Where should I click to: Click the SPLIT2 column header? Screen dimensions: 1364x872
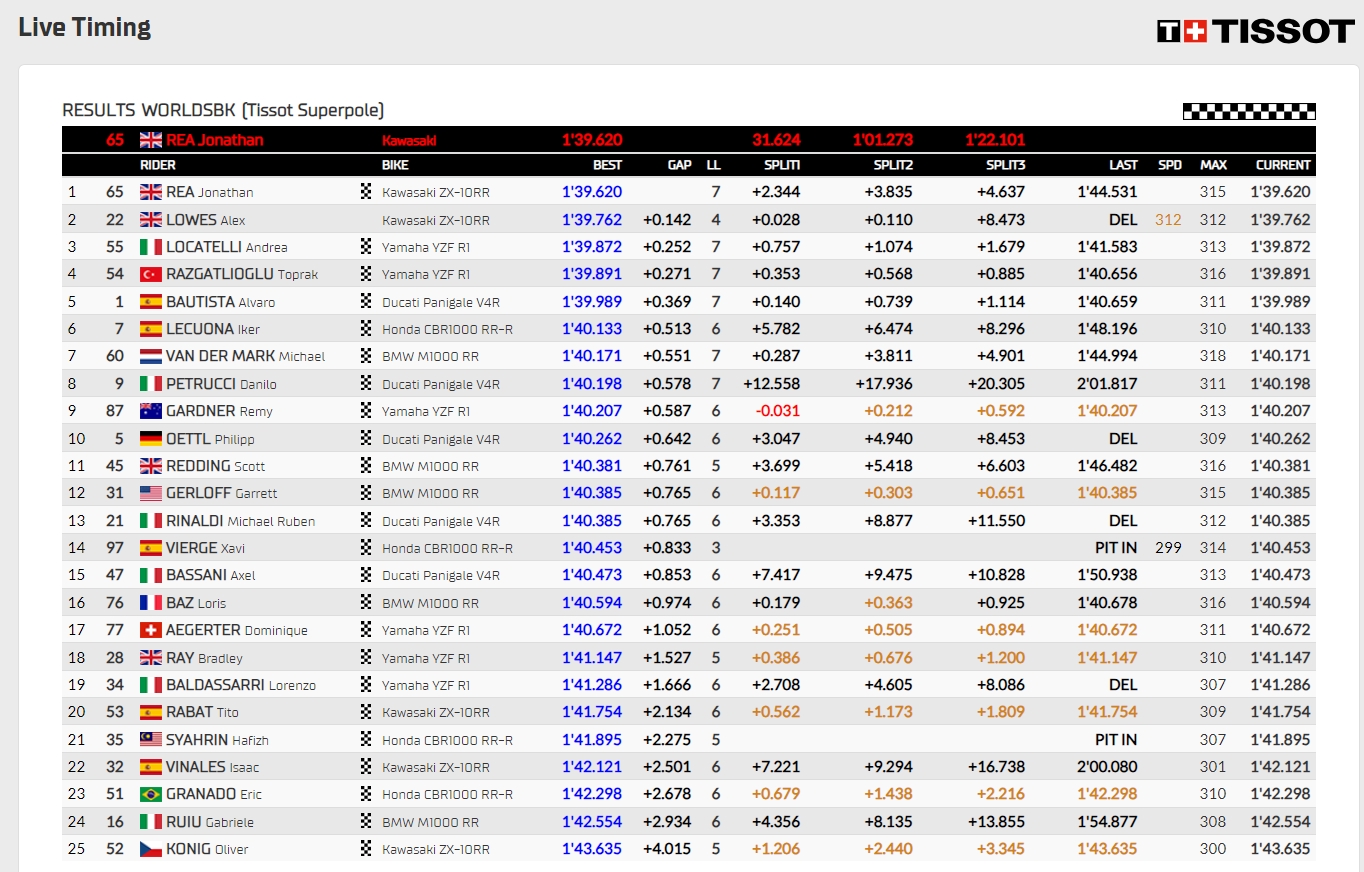tap(893, 165)
